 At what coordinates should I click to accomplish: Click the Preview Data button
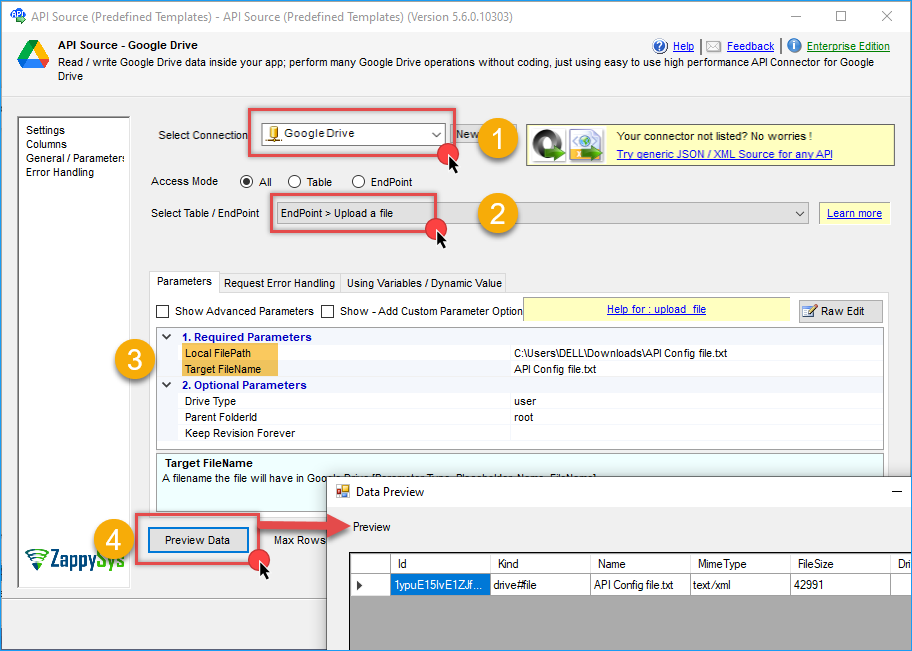click(198, 540)
